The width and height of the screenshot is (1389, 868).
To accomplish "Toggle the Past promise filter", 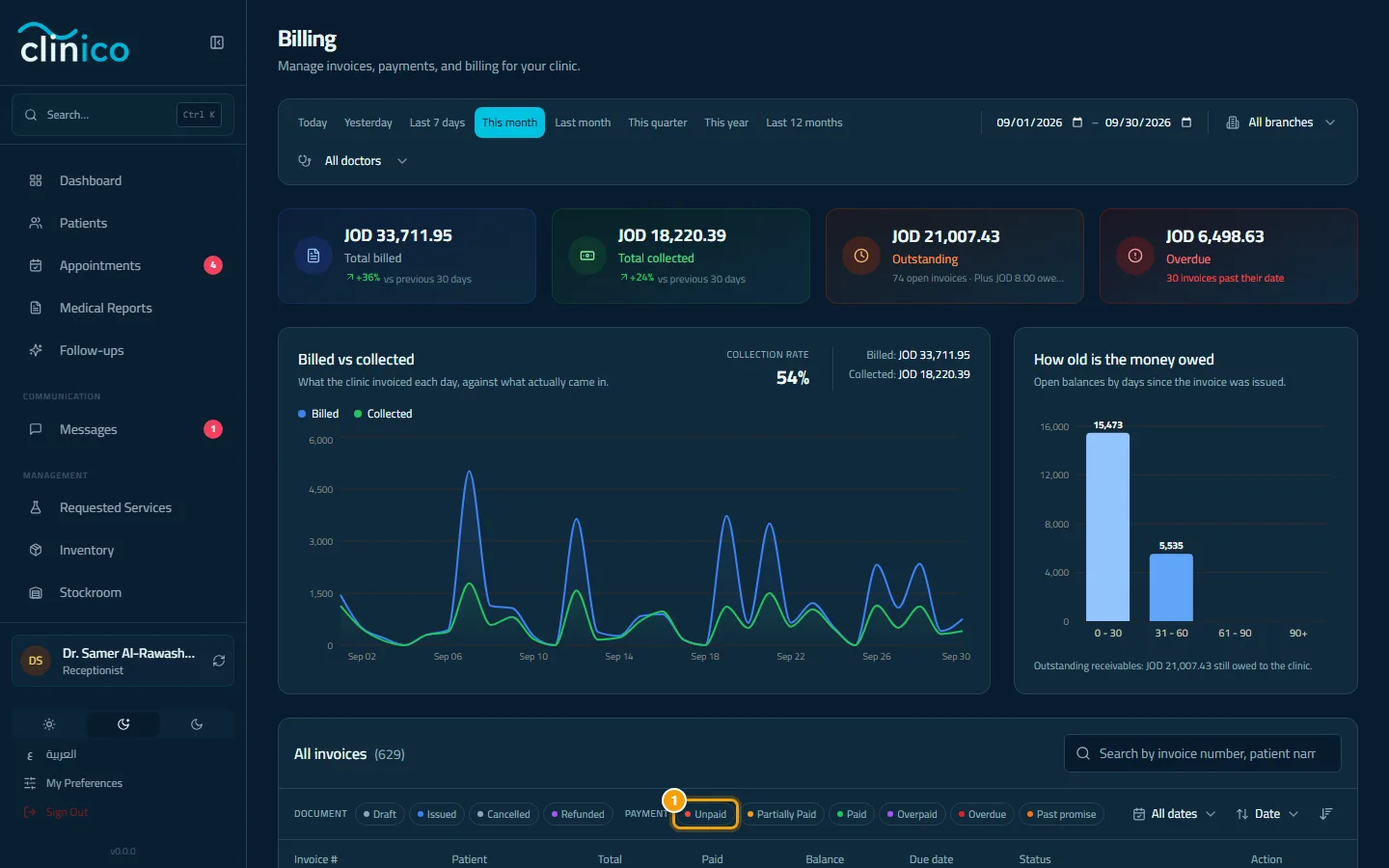I will (x=1061, y=814).
